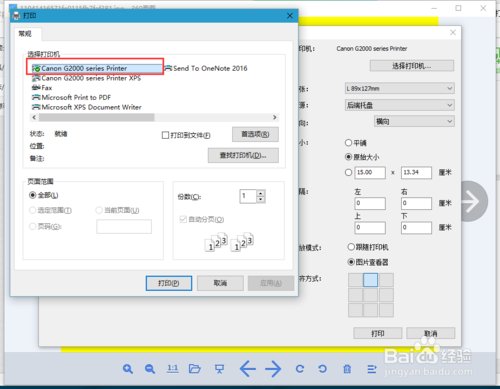Zoom in with the magnifier plus icon
This screenshot has height=389, width=500.
pos(128,369)
